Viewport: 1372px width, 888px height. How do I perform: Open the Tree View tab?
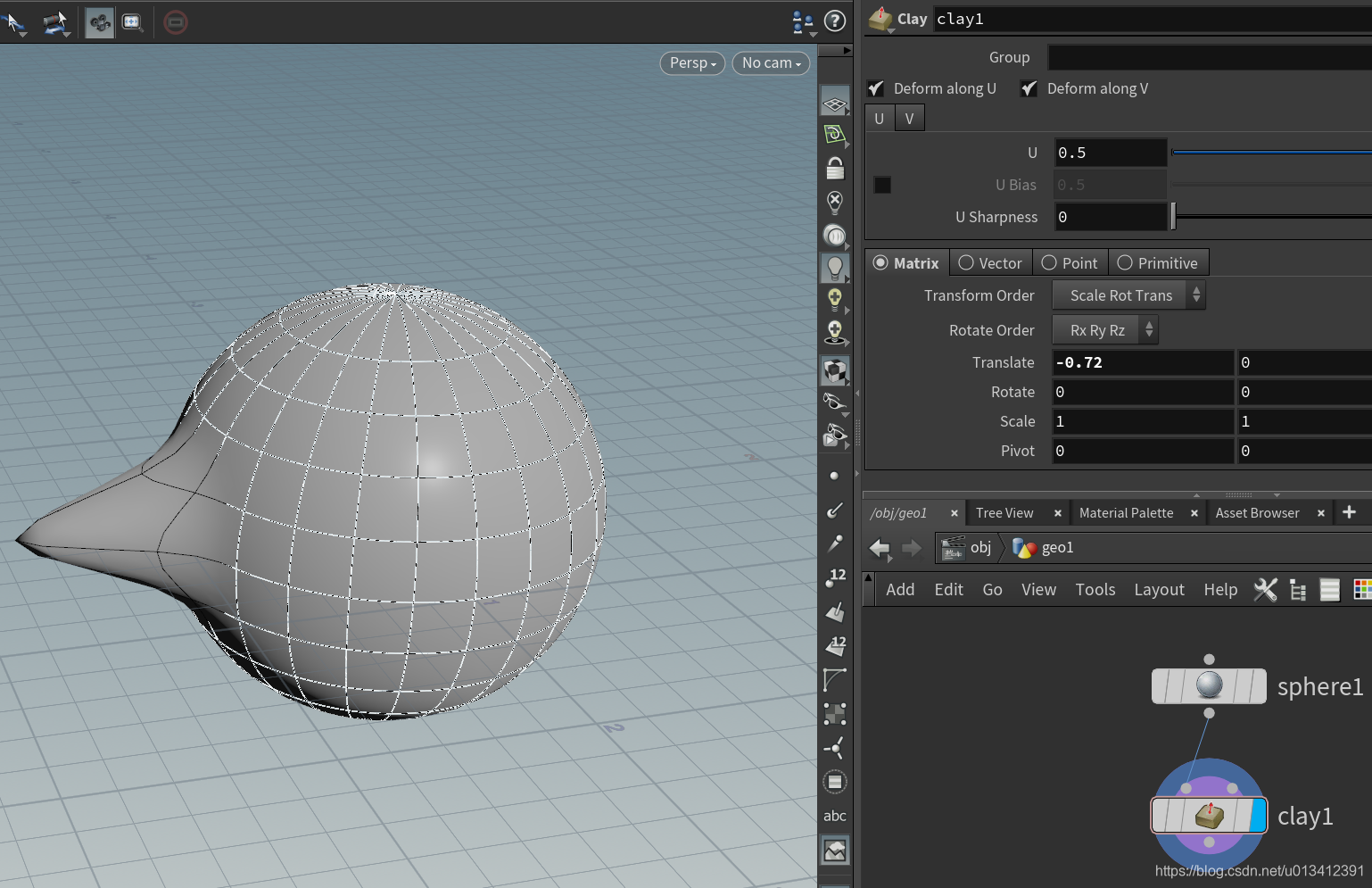click(x=1004, y=513)
